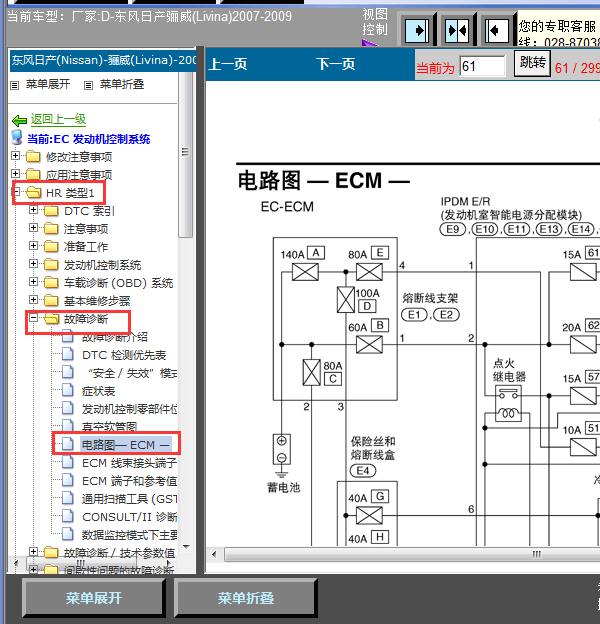Image resolution: width=600 pixels, height=624 pixels.
Task: Click the 返回上一级 link
Action: 58,119
